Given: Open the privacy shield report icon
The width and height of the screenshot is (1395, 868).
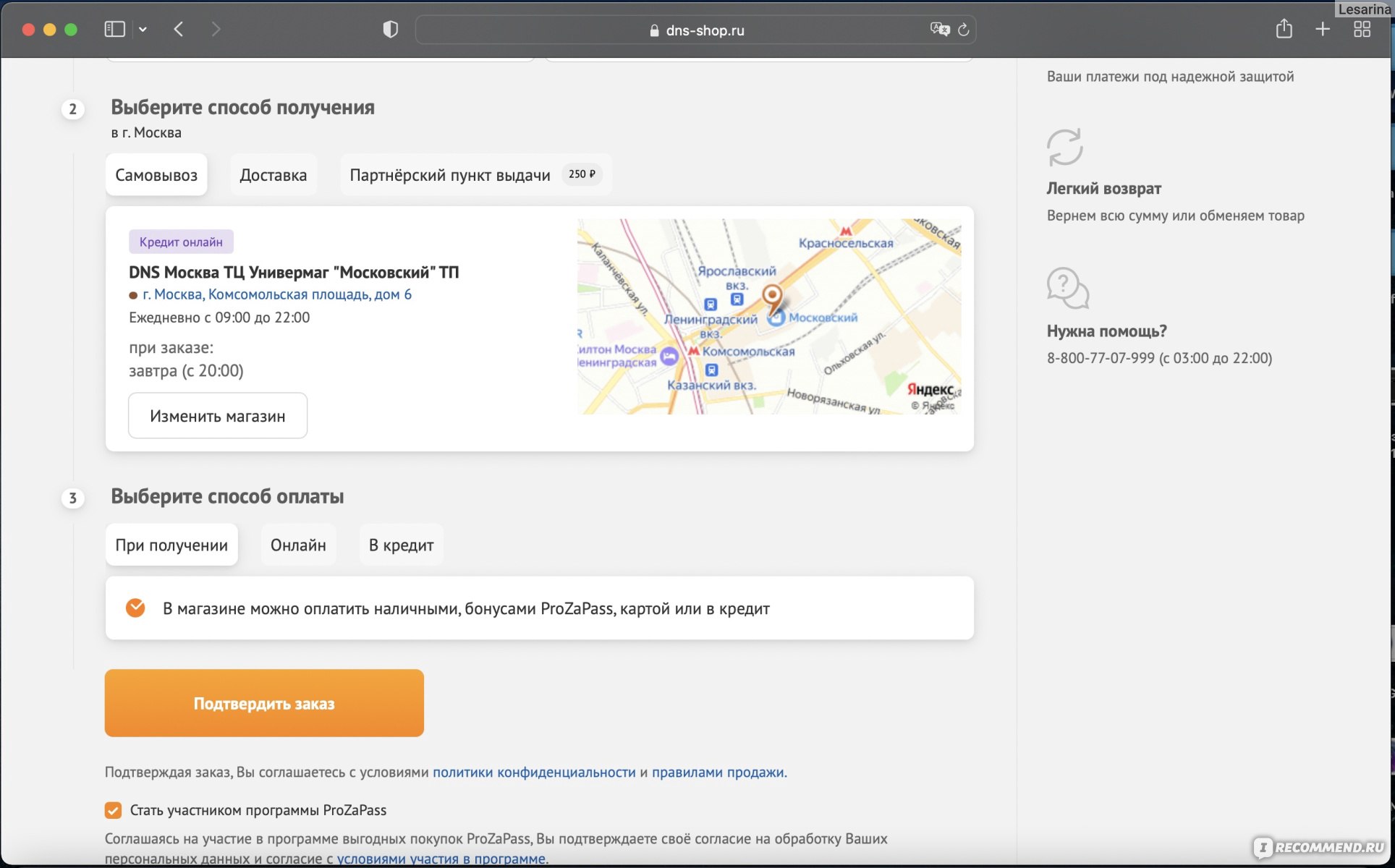Looking at the screenshot, I should coord(391,30).
